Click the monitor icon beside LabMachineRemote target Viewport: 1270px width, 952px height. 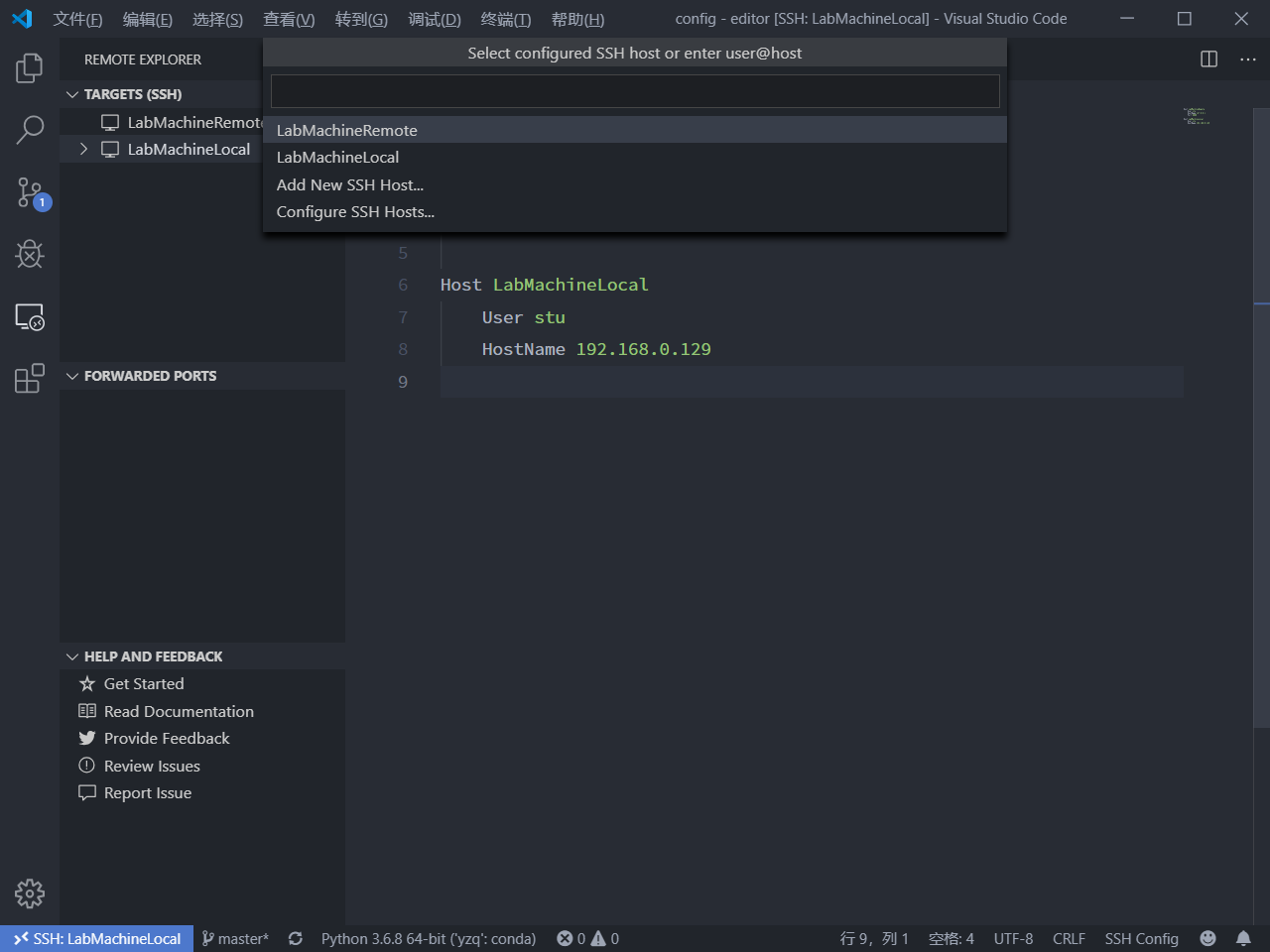click(x=110, y=122)
